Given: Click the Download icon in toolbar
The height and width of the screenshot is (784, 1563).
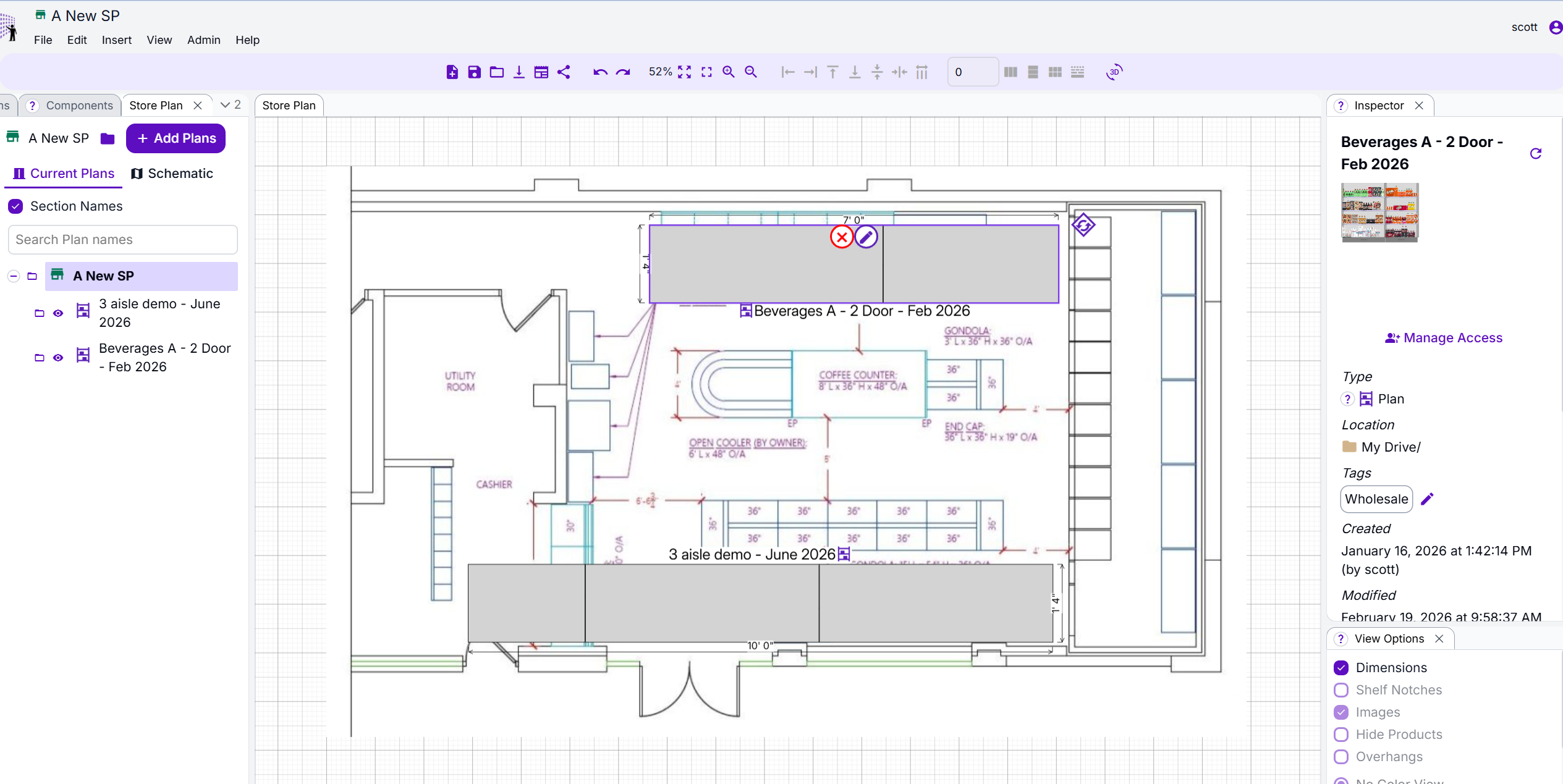Looking at the screenshot, I should pos(519,72).
